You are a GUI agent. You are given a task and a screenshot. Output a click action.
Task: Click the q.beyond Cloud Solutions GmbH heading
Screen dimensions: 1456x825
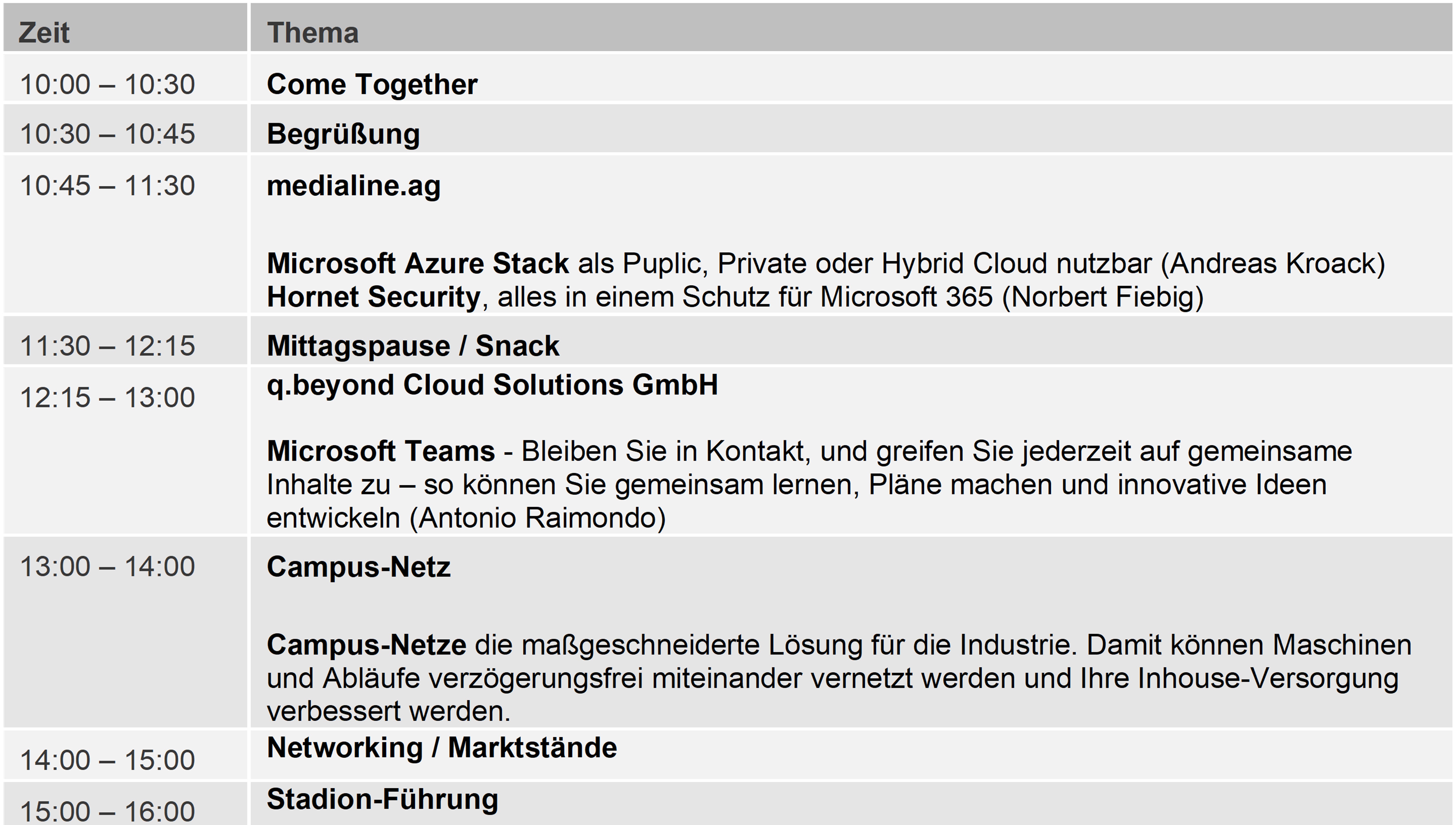(x=492, y=385)
